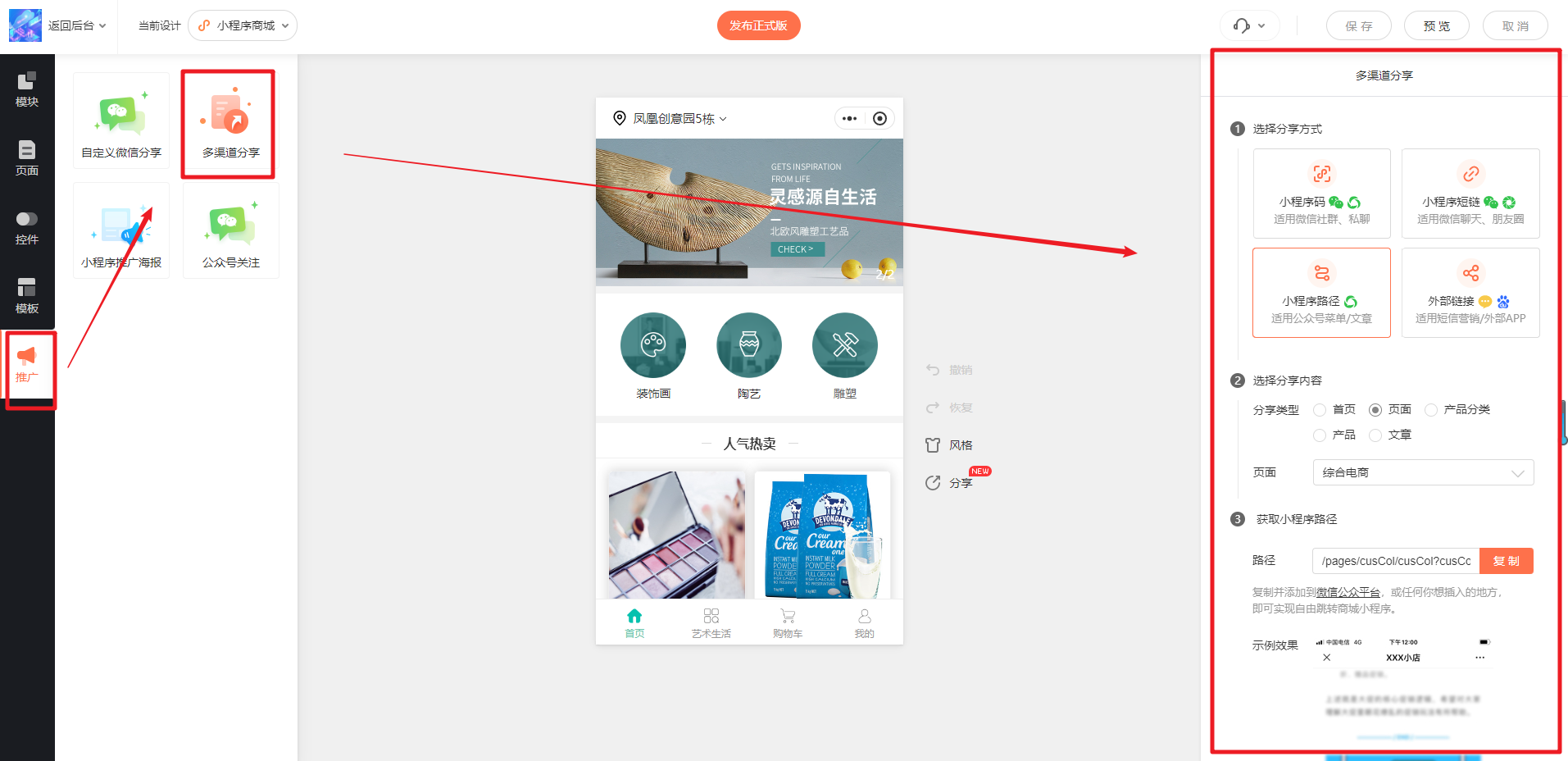Open the 微信公众平台 link
This screenshot has height=761, width=1568.
click(1348, 592)
